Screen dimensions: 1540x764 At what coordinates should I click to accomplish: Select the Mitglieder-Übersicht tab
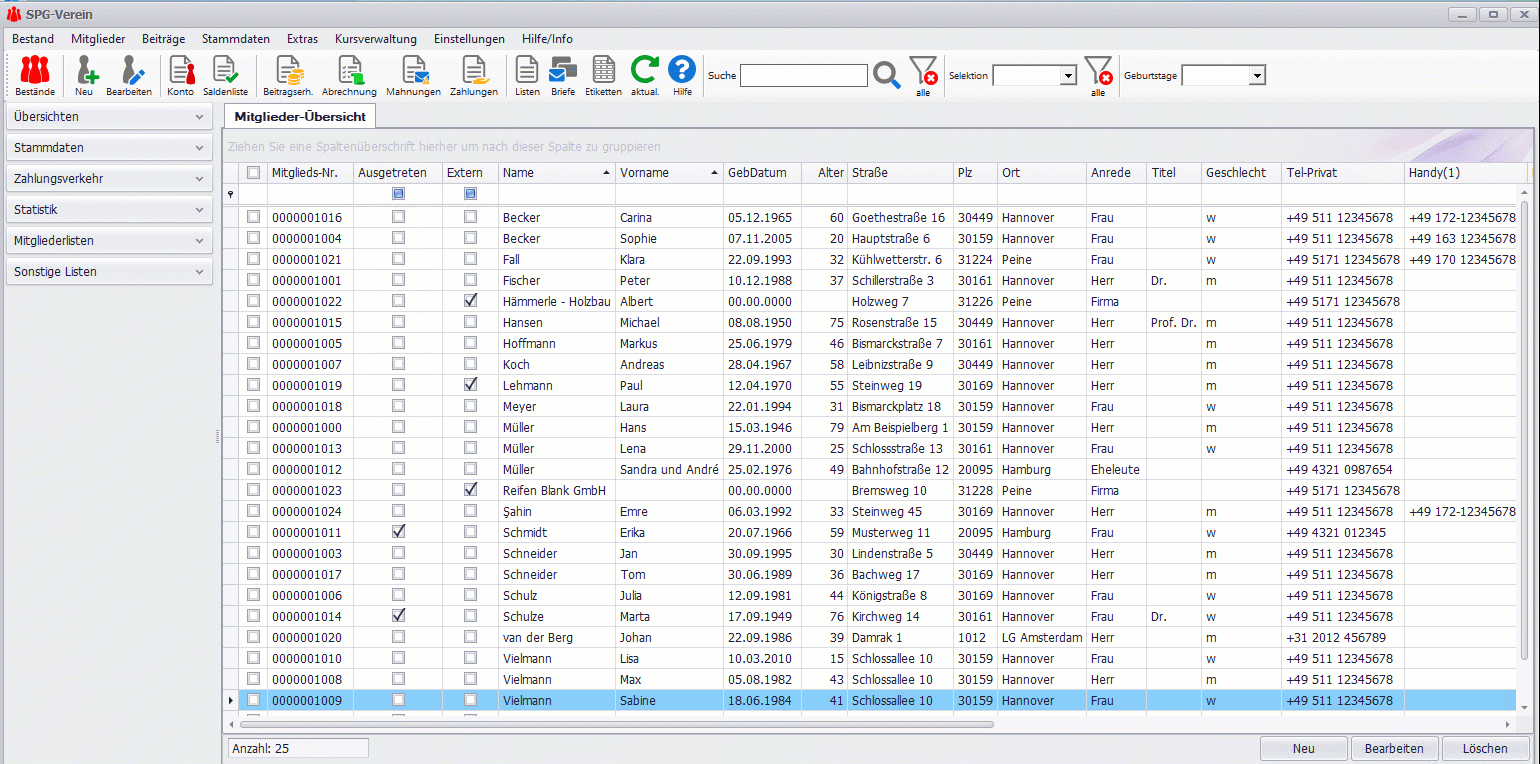tap(299, 116)
